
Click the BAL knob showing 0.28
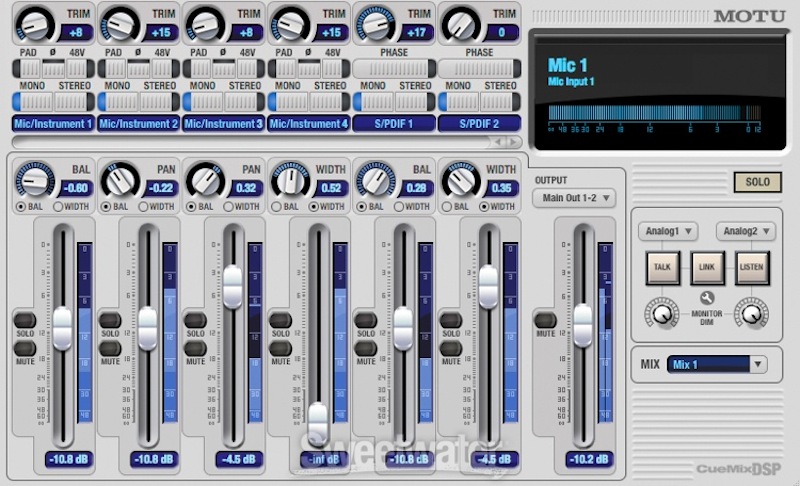pos(376,180)
